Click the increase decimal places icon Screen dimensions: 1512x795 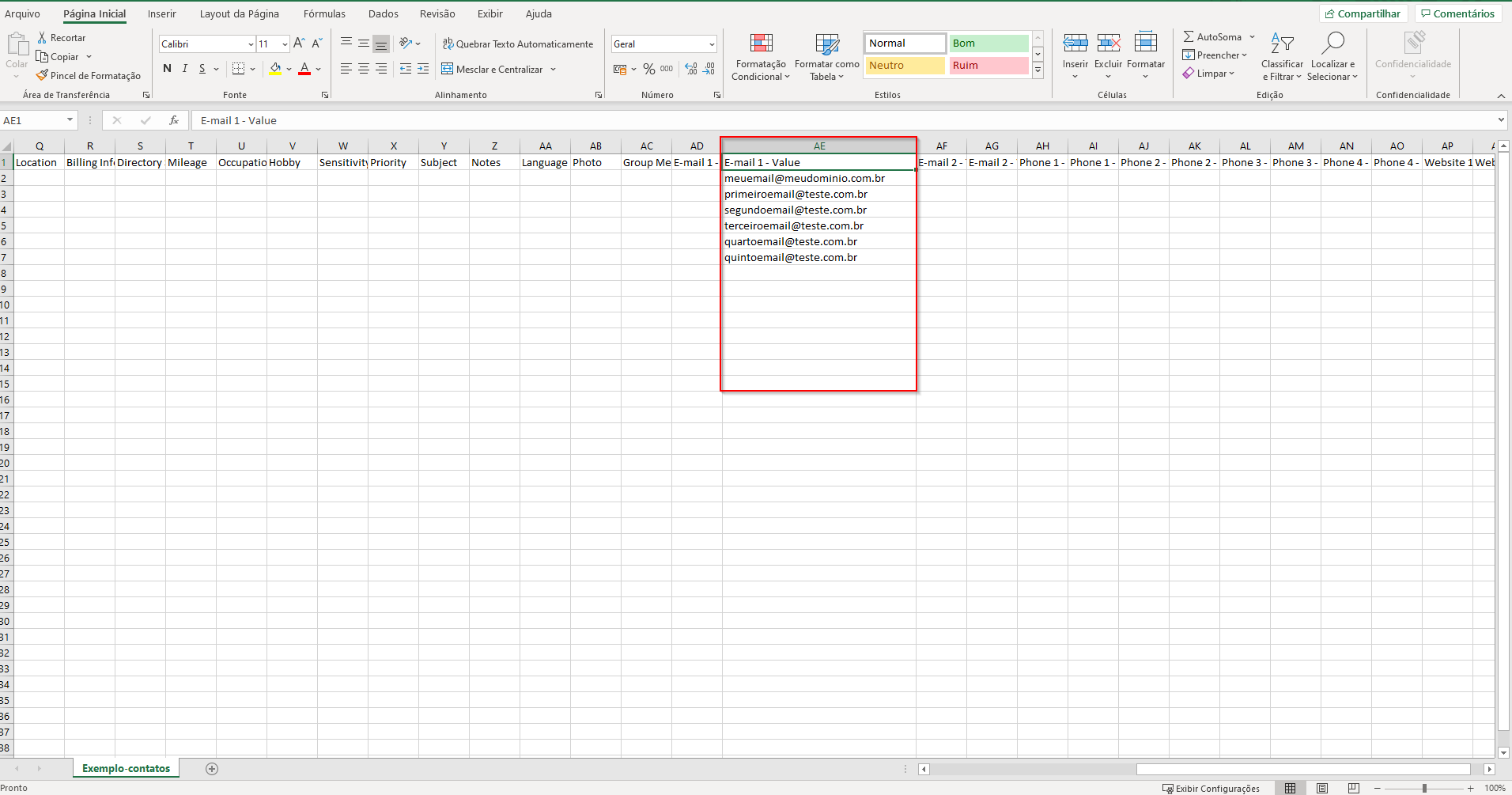tap(691, 69)
